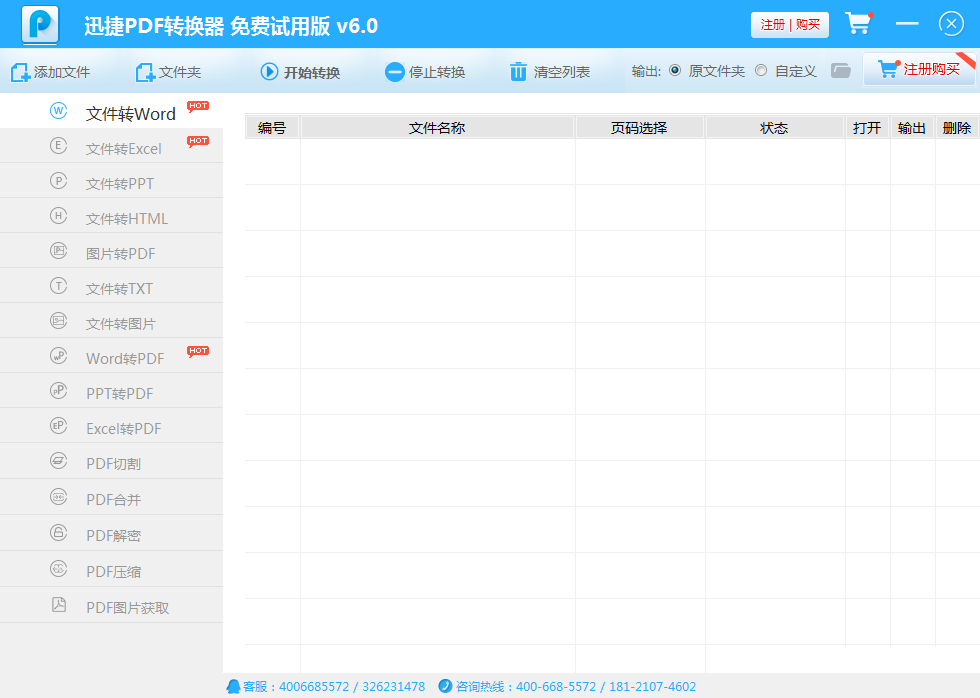Click the 页码选择 column header
980x698 pixels.
(639, 128)
